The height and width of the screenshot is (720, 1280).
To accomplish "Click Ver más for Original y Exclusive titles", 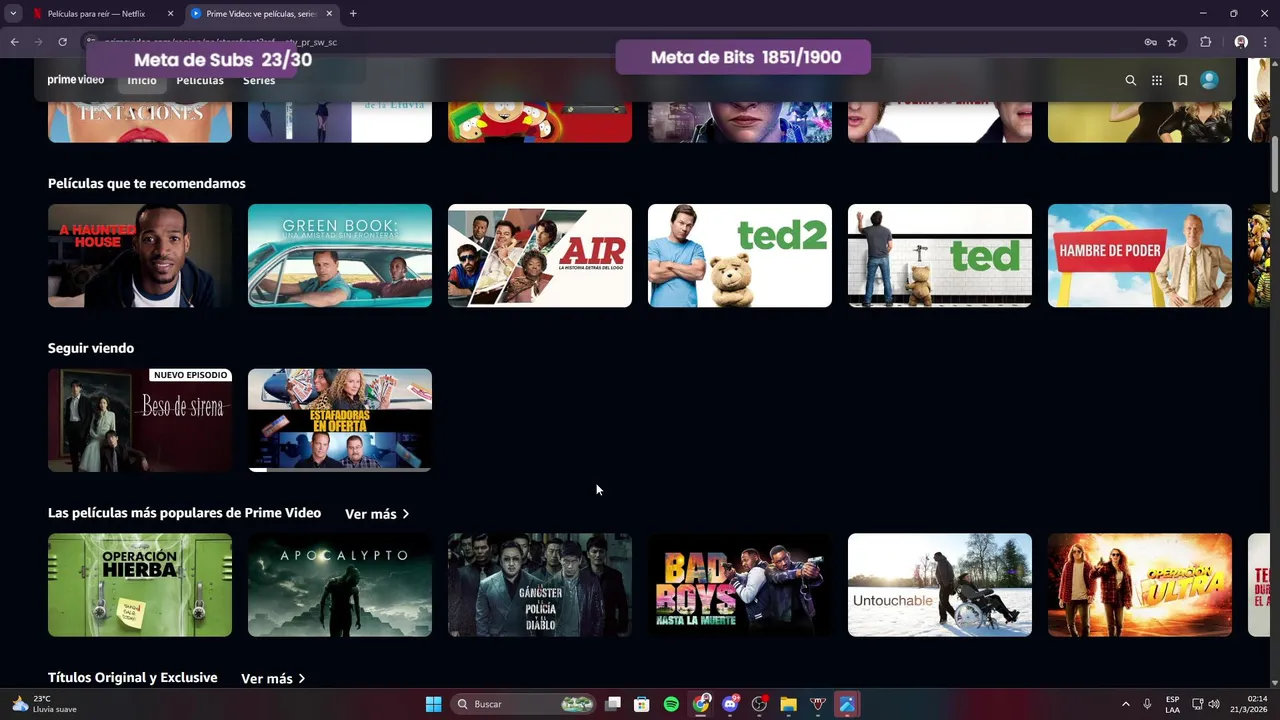I will pyautogui.click(x=273, y=679).
